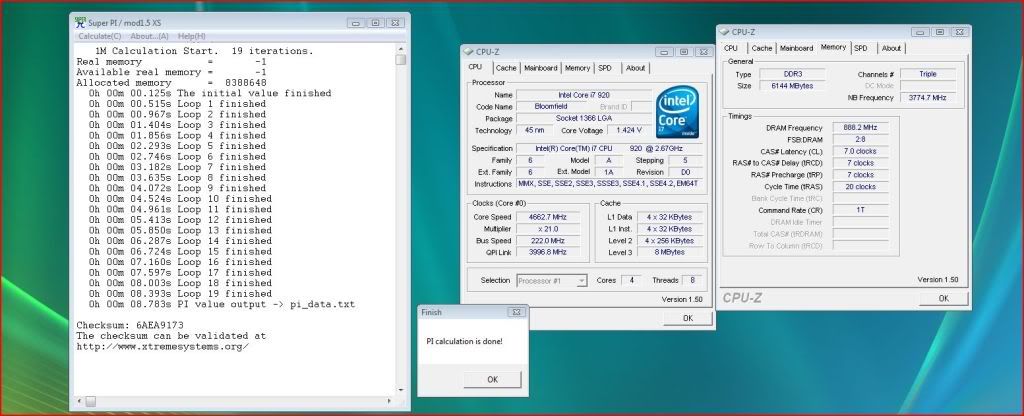Expand the Processor #1 selection dropdown
1024x416 pixels.
(581, 281)
